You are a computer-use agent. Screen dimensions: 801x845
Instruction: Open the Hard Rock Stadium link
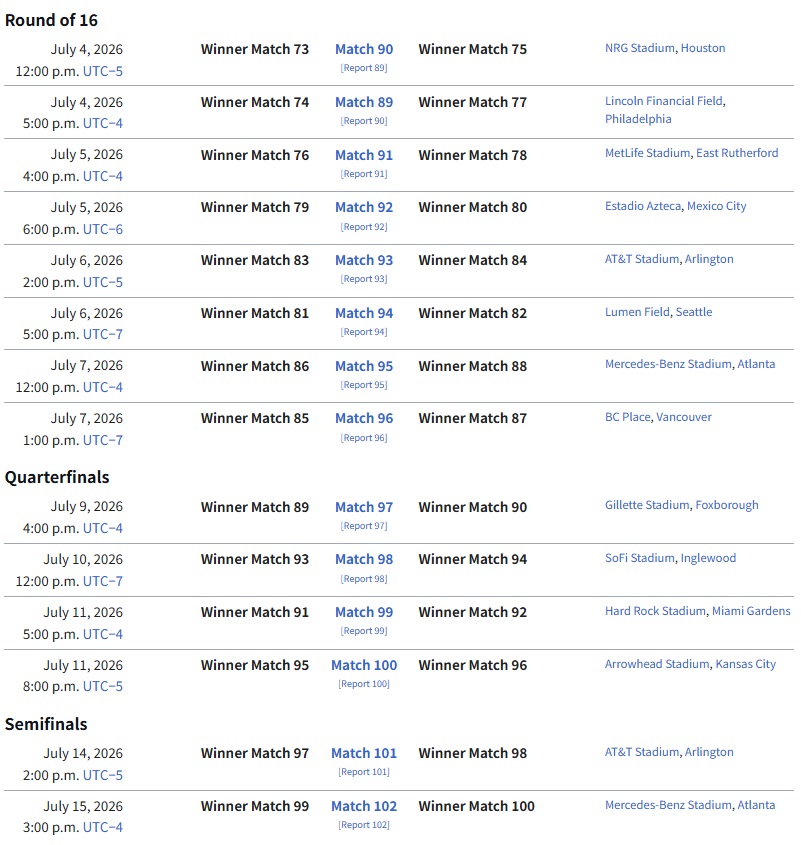coord(655,611)
